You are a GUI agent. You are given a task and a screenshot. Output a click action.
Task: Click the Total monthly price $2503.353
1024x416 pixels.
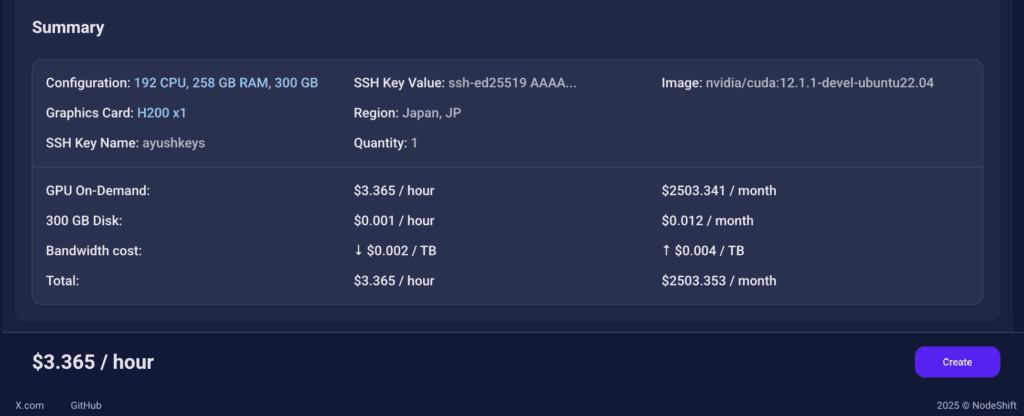(x=718, y=281)
